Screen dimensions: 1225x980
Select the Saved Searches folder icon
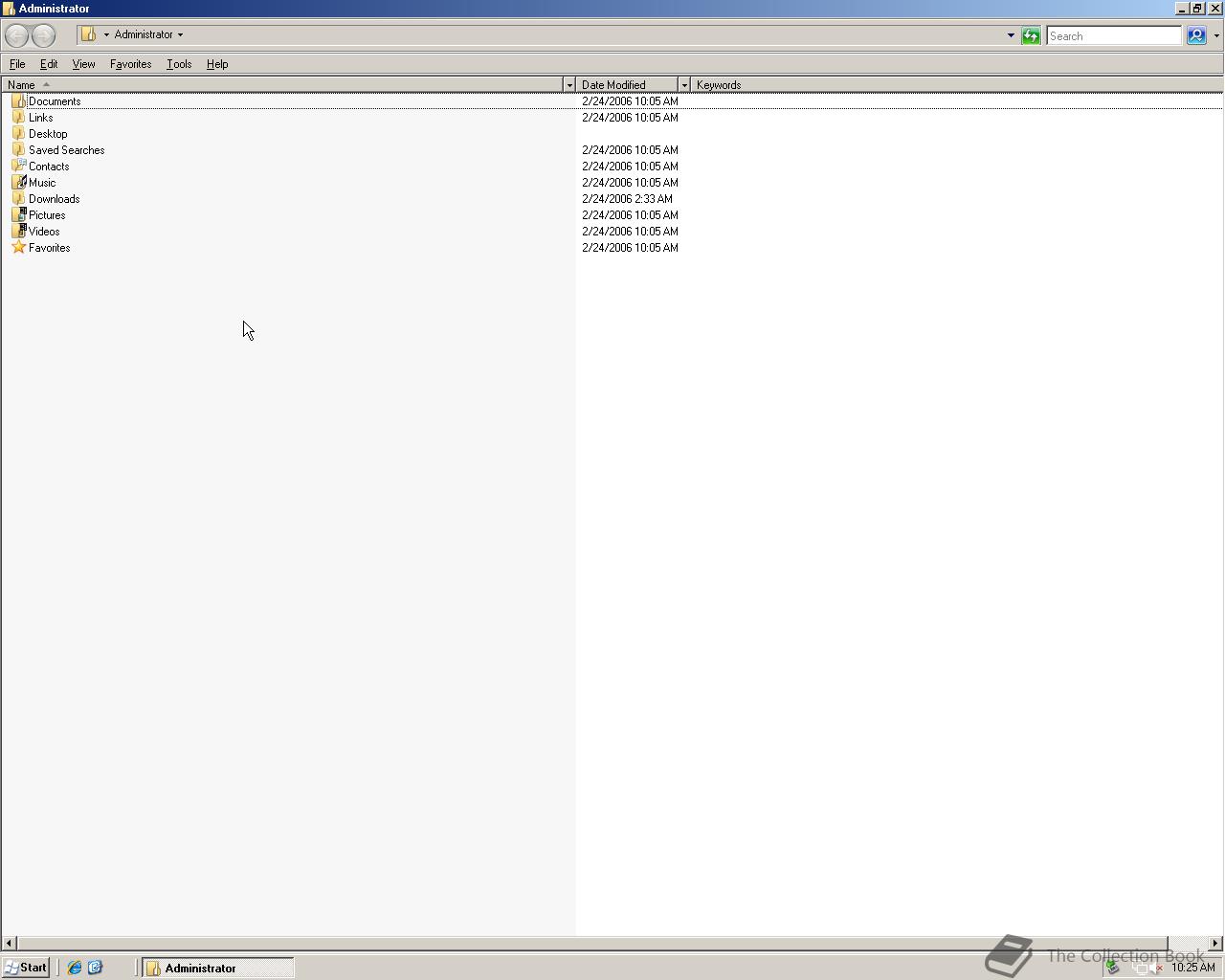[x=18, y=149]
